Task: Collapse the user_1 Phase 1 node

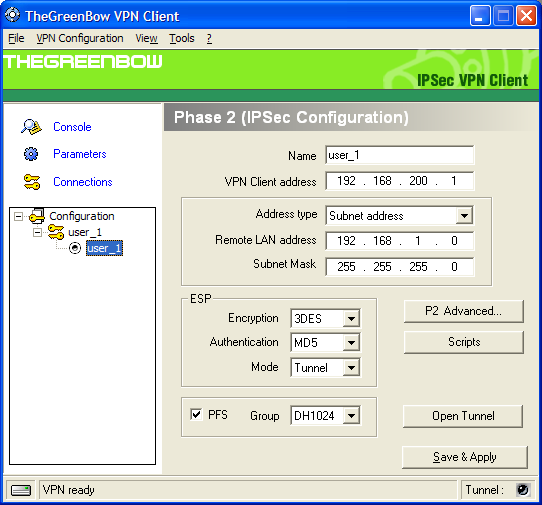Action: (x=37, y=232)
